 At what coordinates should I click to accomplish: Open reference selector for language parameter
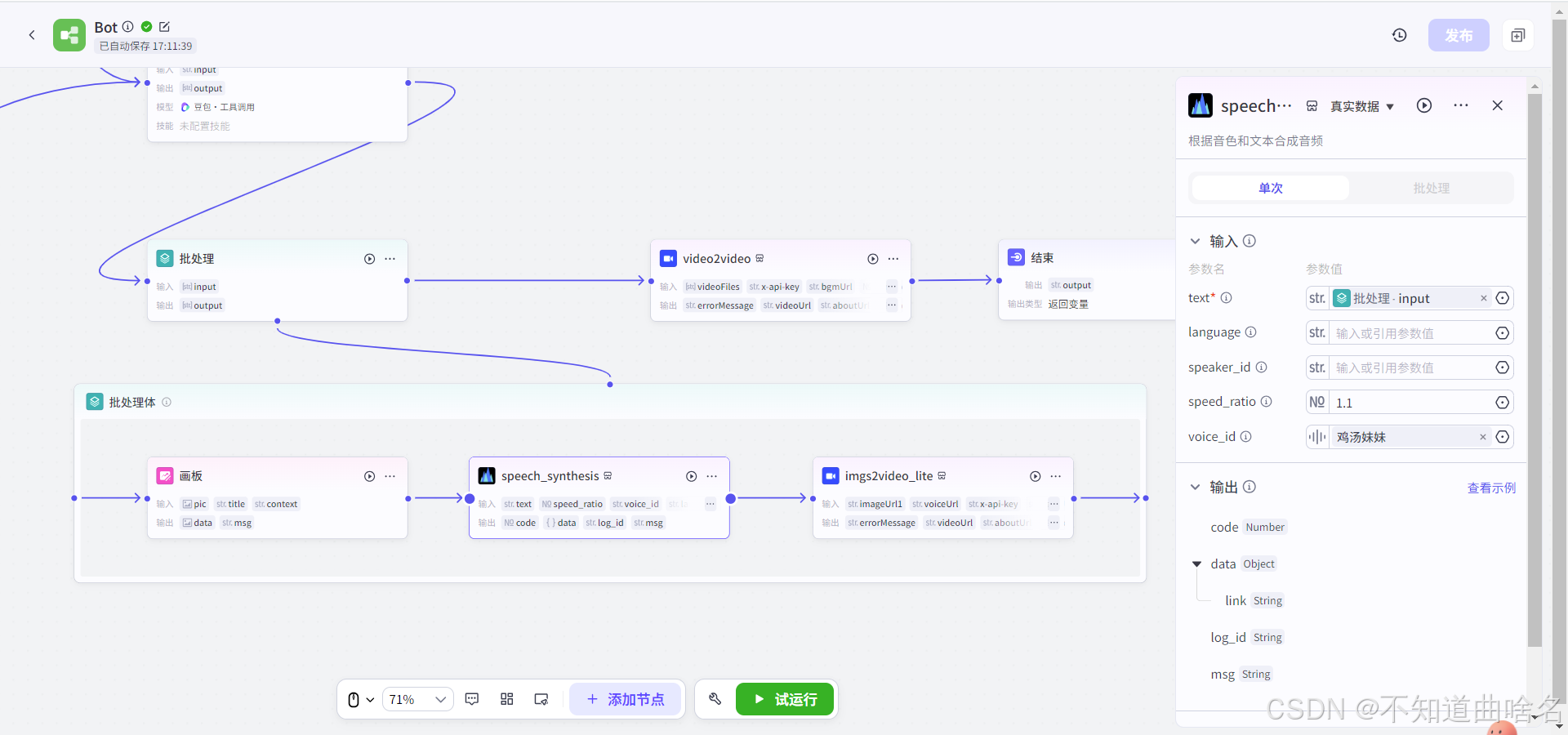click(x=1503, y=333)
